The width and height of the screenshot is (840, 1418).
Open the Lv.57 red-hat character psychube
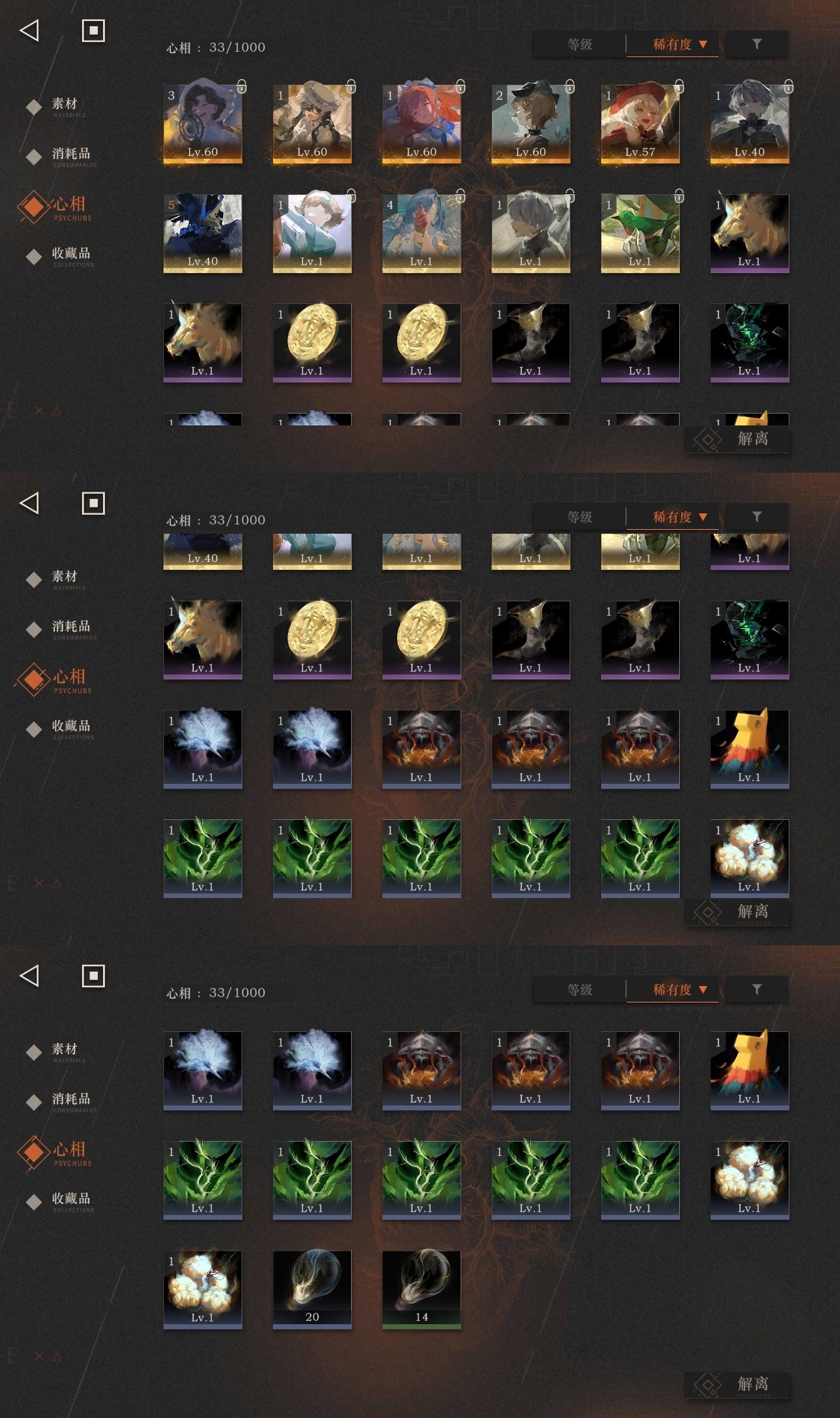coord(640,123)
